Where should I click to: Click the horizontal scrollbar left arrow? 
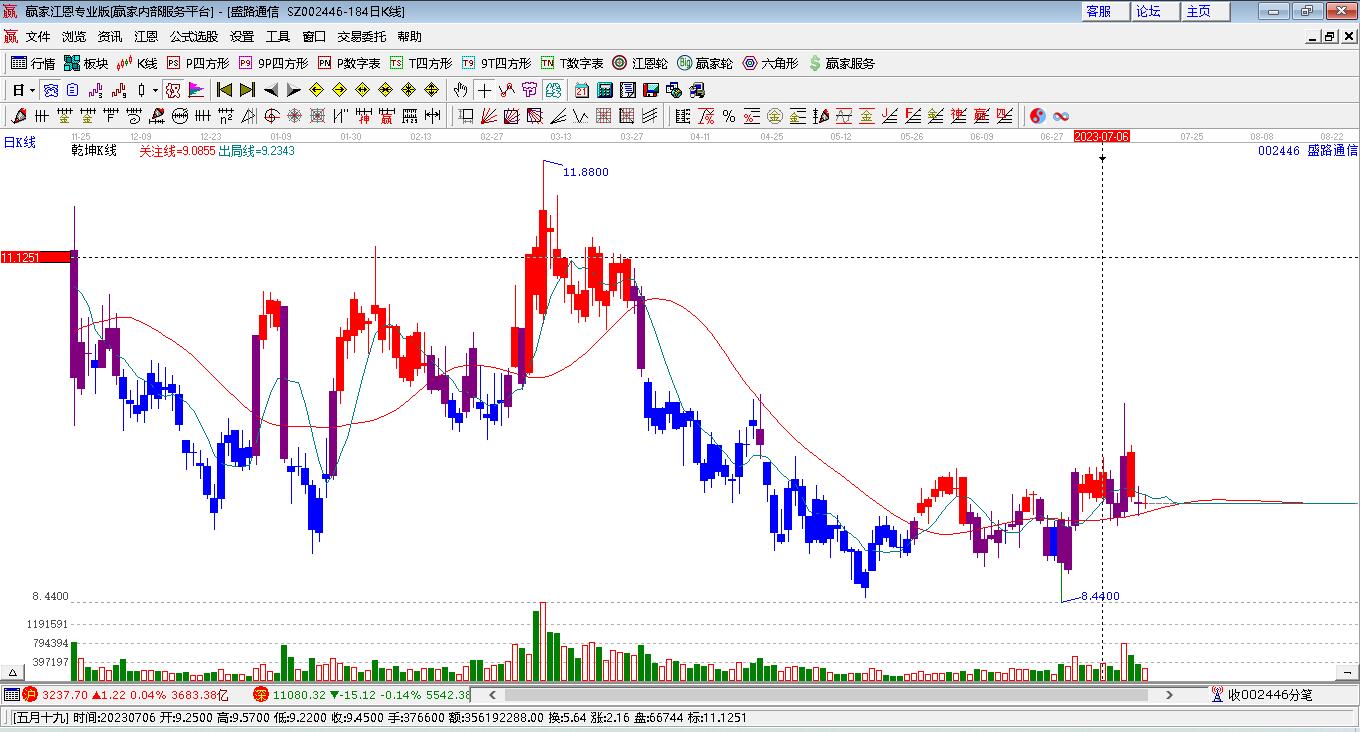(491, 695)
